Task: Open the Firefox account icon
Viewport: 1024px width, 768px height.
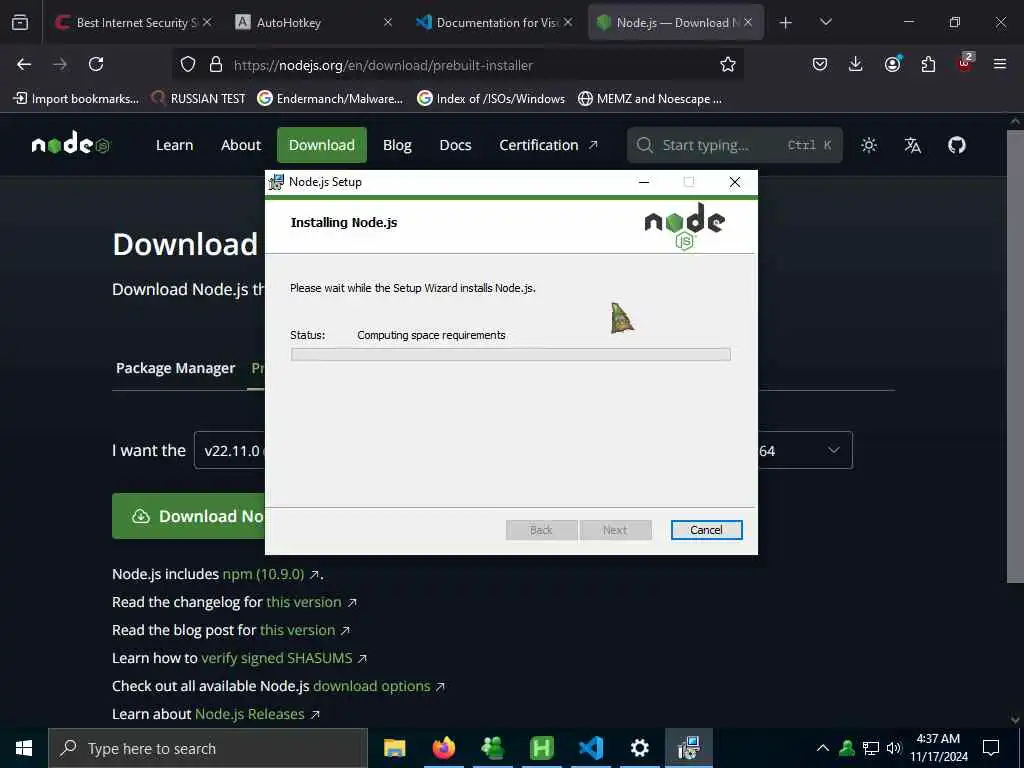Action: tap(892, 64)
